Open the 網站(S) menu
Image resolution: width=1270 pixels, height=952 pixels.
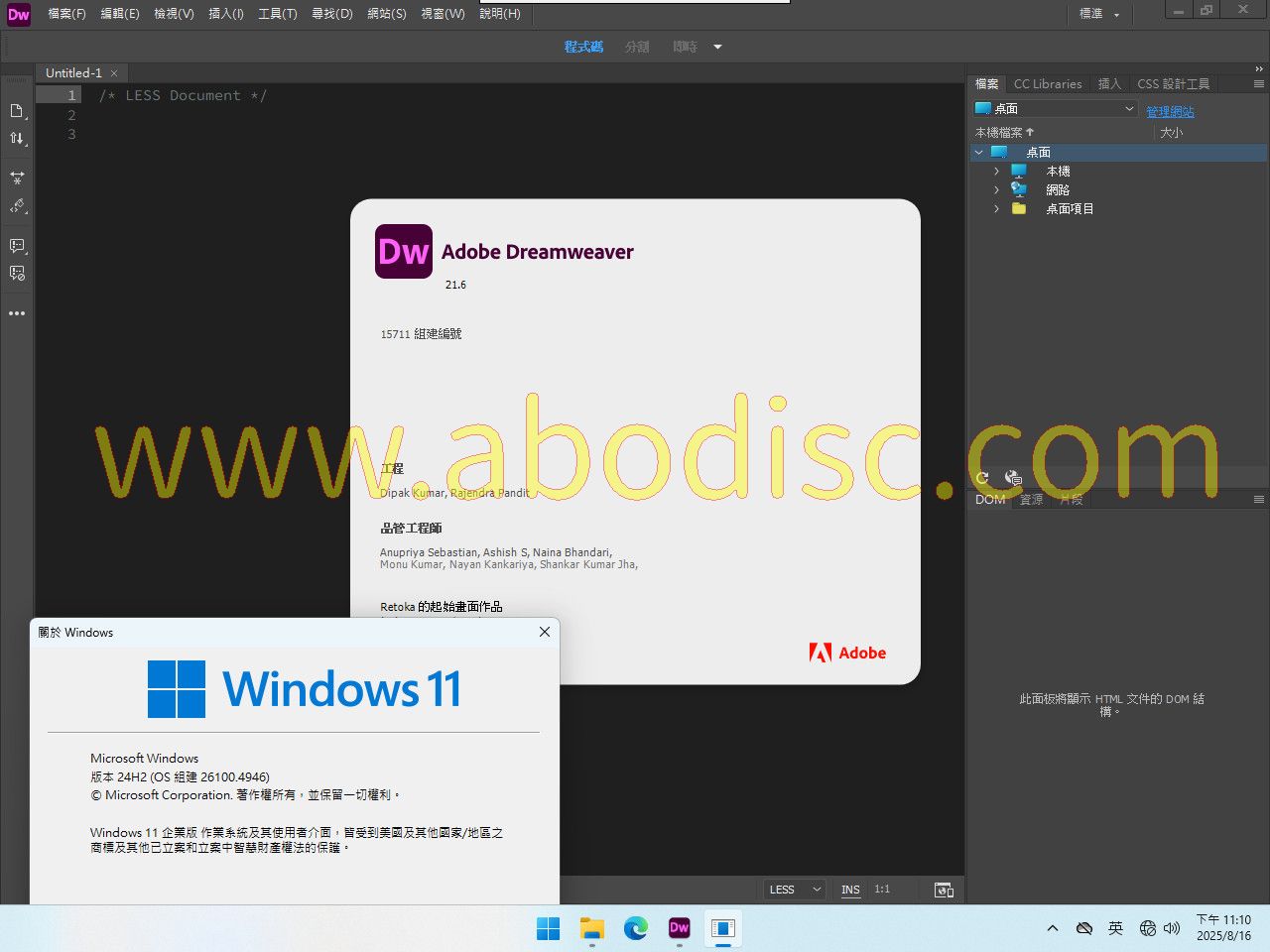387,14
